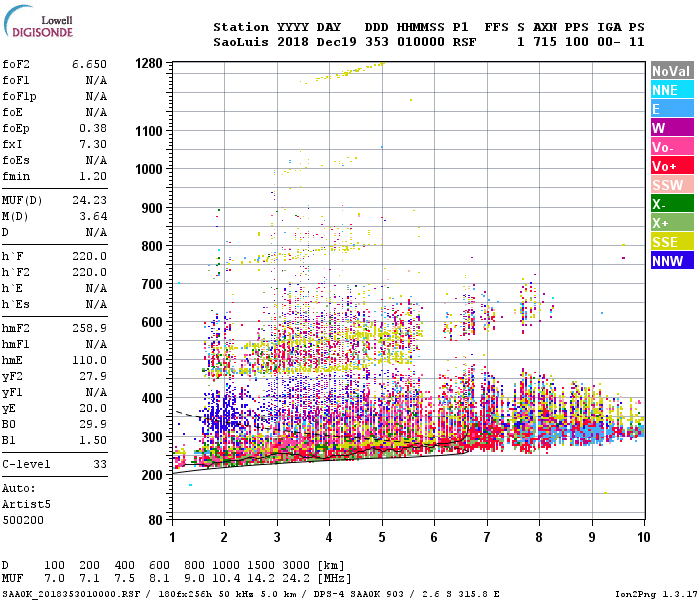Screen dimensions: 700x600
Task: Click the 10 MHz frequency axis label
Action: tap(643, 537)
